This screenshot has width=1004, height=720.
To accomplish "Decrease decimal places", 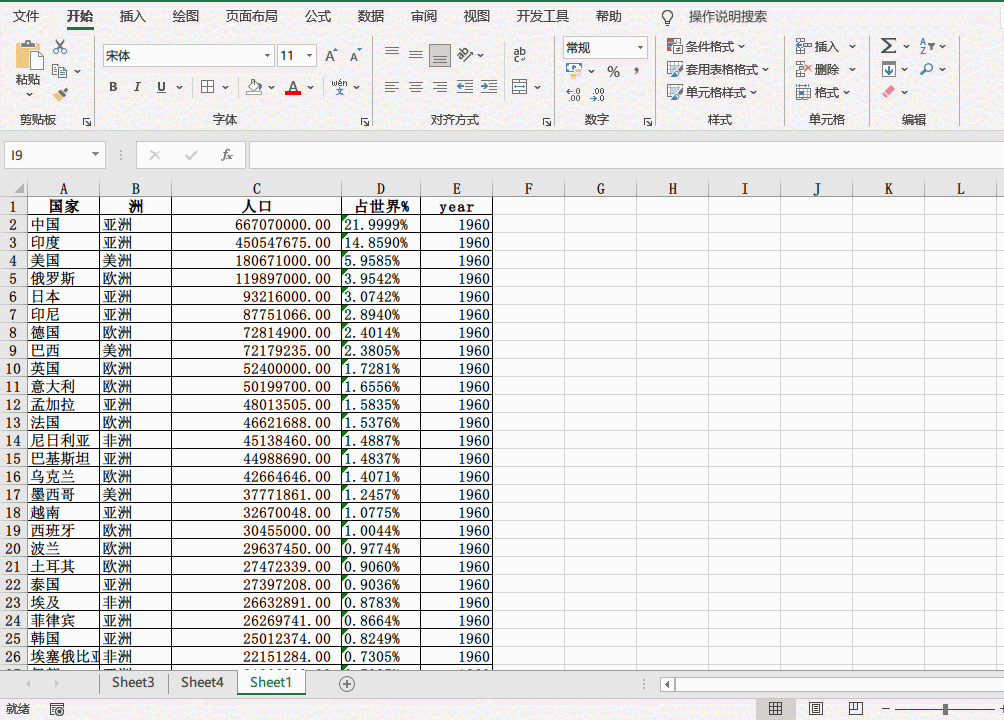I will (597, 95).
